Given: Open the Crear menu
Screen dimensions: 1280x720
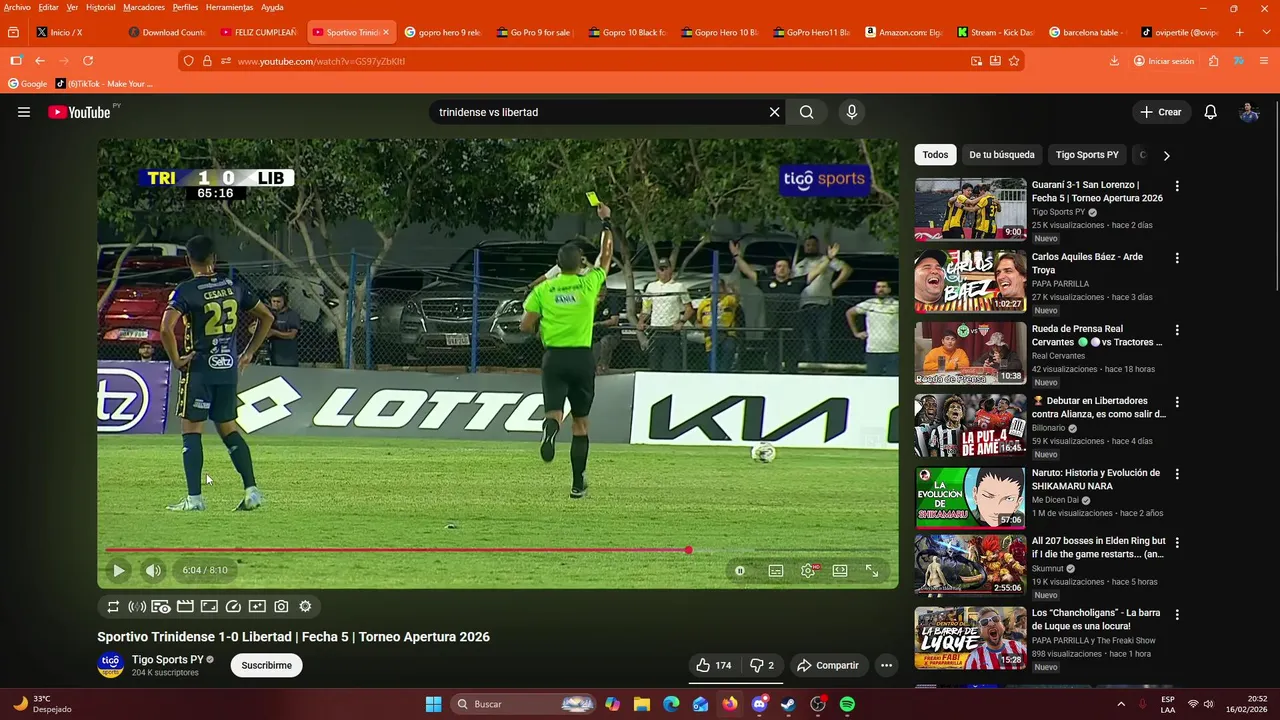Looking at the screenshot, I should [1161, 112].
